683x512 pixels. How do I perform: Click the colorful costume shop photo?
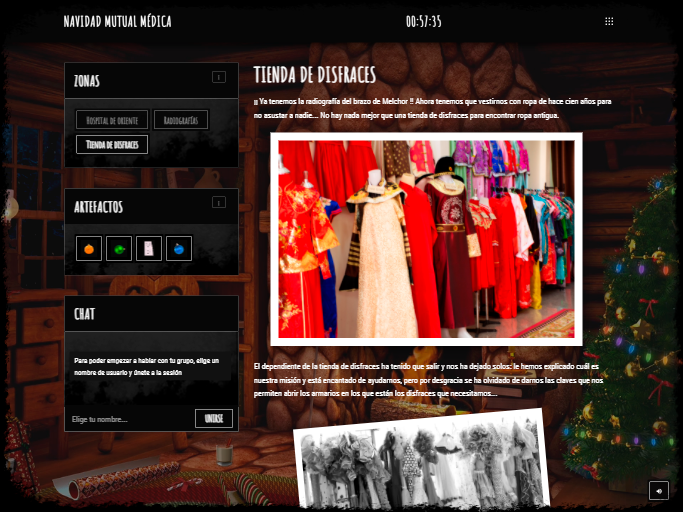click(x=426, y=238)
